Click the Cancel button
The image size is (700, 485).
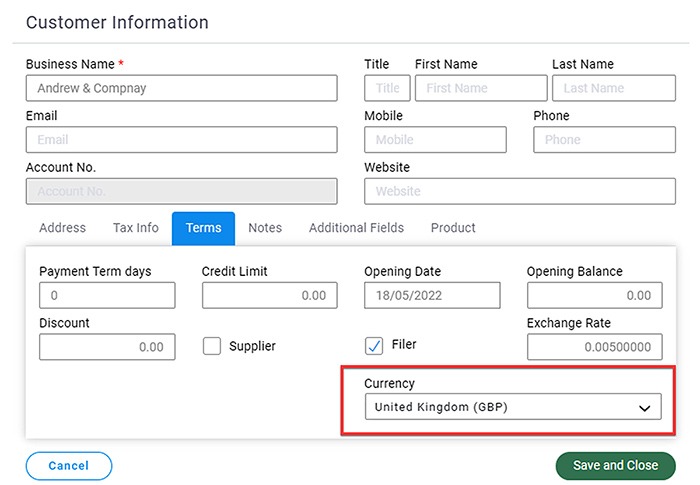coord(69,466)
